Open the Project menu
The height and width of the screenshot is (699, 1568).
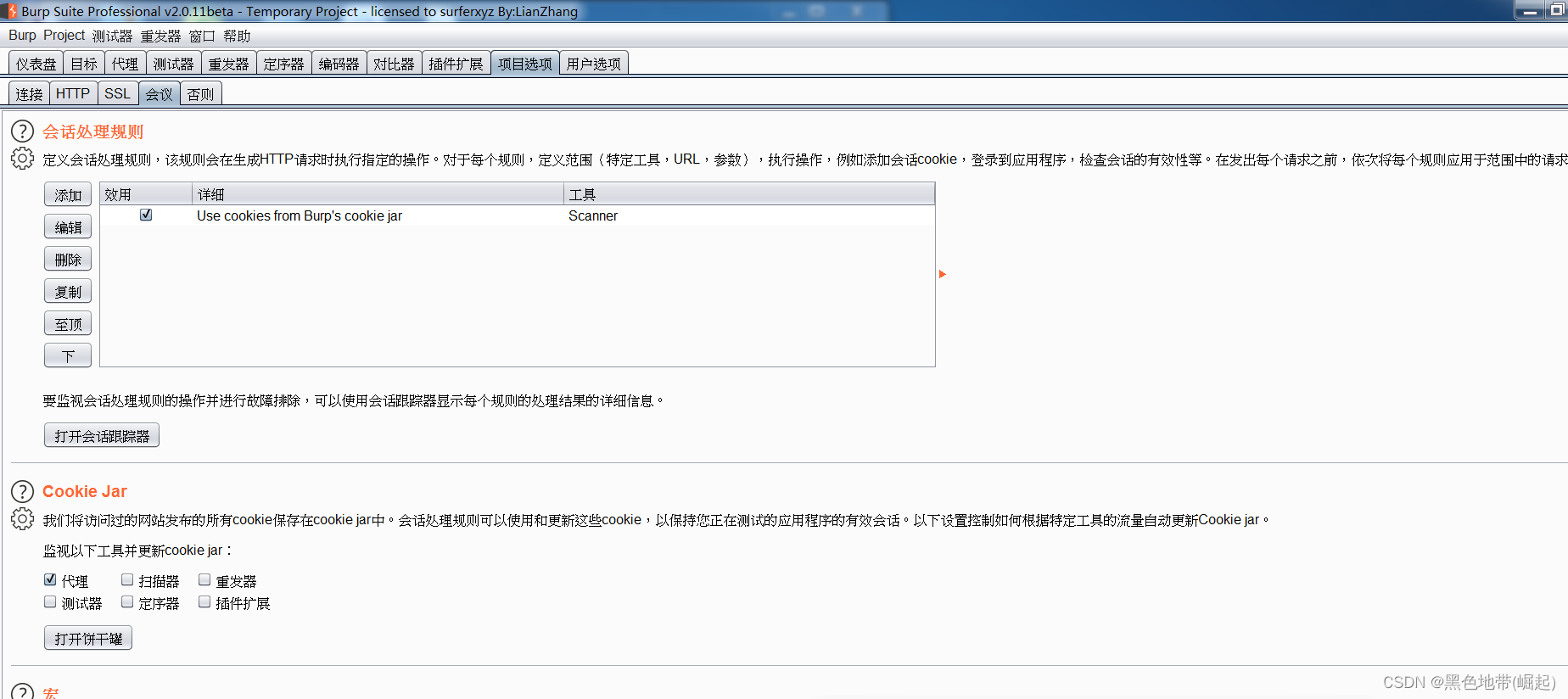[x=64, y=36]
